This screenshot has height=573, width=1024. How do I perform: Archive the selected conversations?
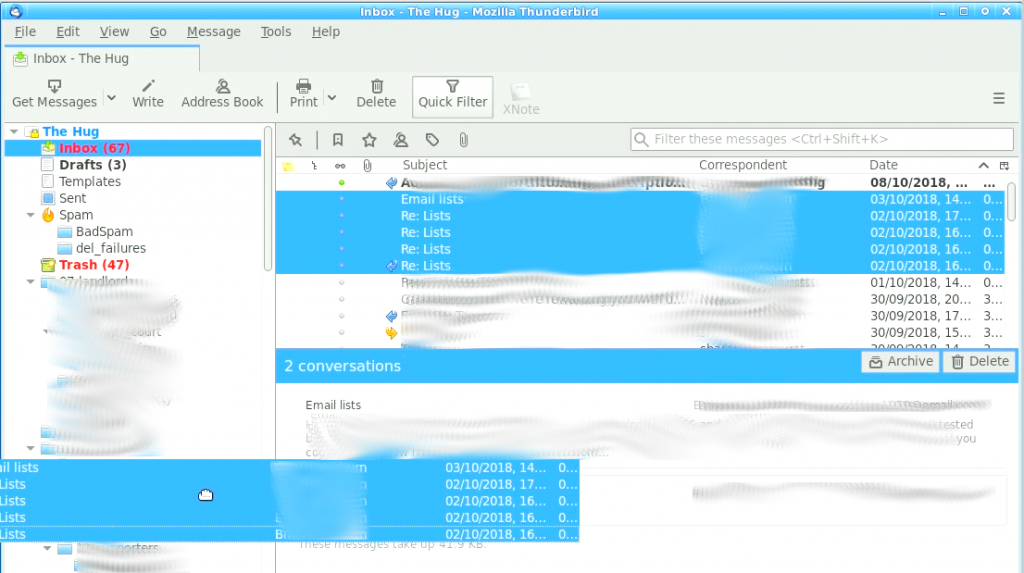coord(901,361)
